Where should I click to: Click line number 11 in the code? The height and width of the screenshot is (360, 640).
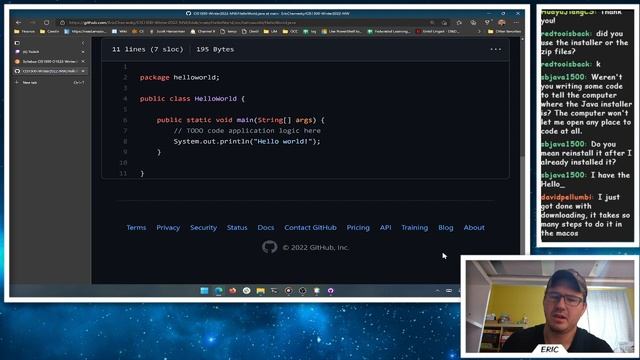click(124, 173)
